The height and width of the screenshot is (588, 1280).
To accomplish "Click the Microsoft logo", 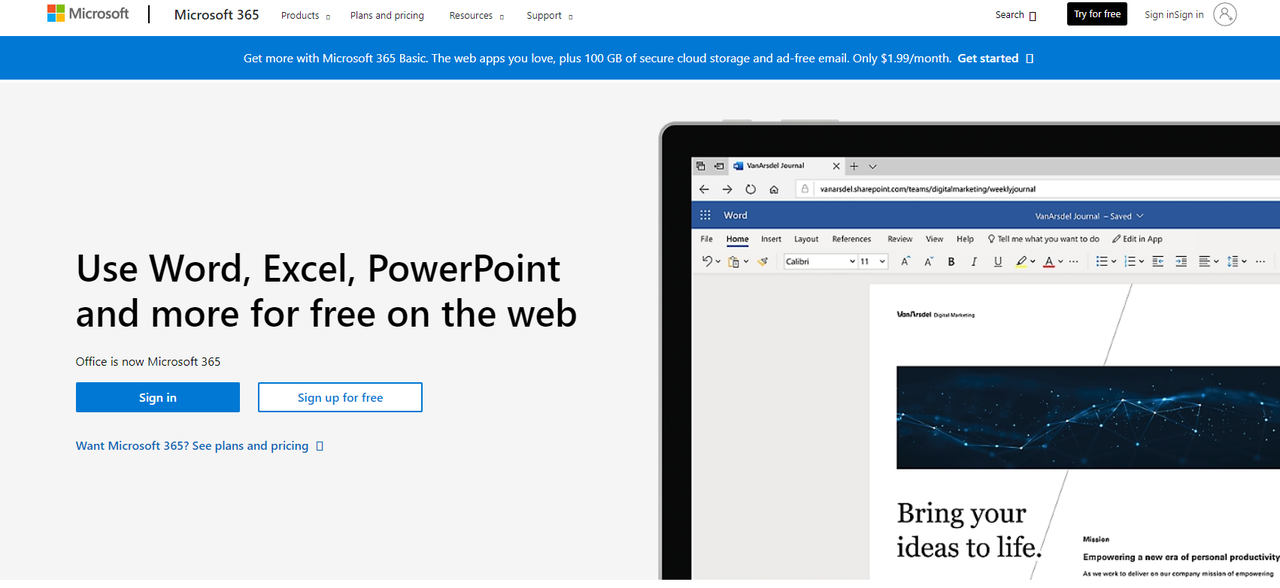I will click(x=88, y=14).
